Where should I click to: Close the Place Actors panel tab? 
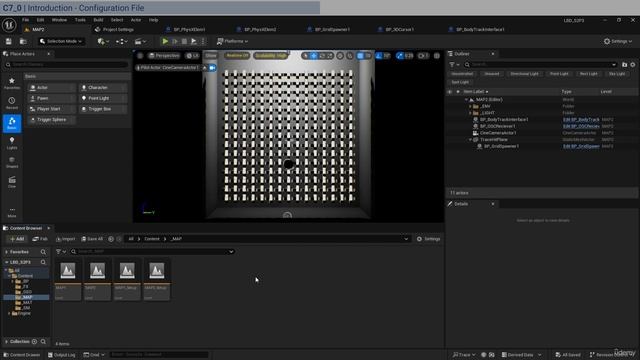(49, 54)
